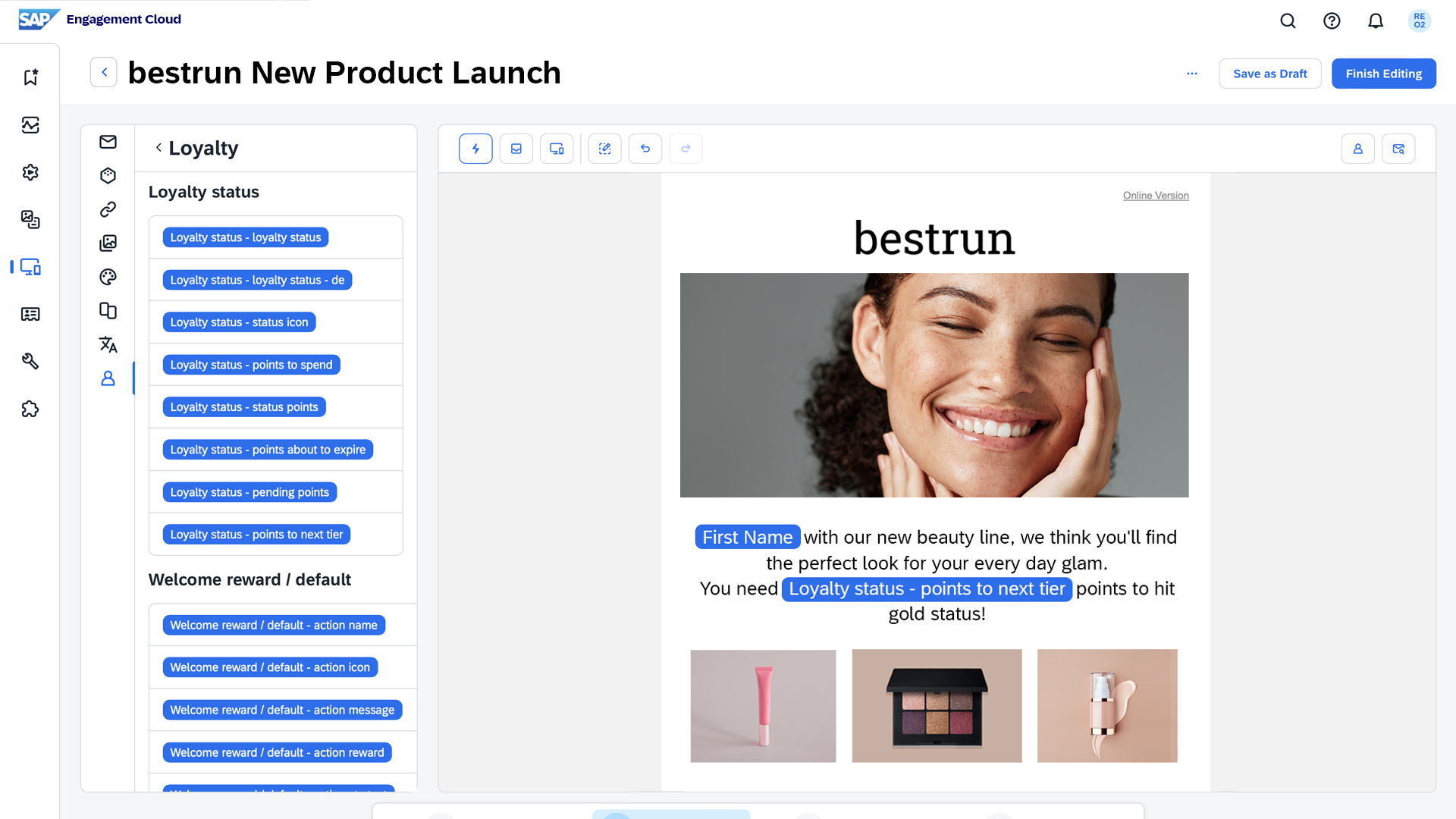Select token 'Loyalty status - status icon'
1456x819 pixels.
pos(239,322)
